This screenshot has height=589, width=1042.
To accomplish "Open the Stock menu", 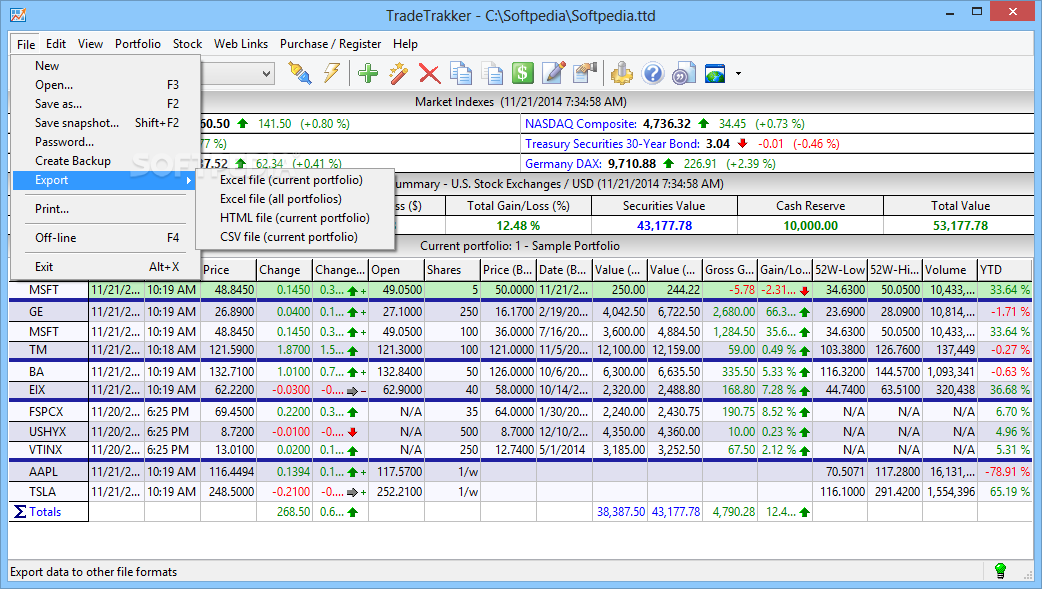I will pos(187,44).
